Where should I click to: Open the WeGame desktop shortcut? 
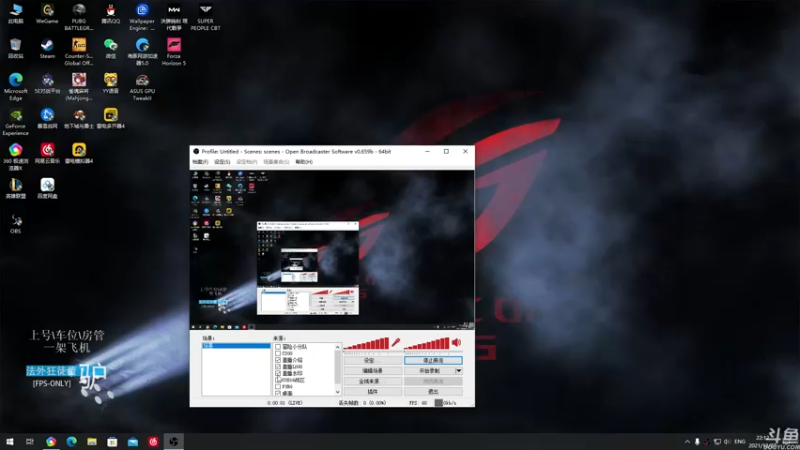pyautogui.click(x=47, y=14)
